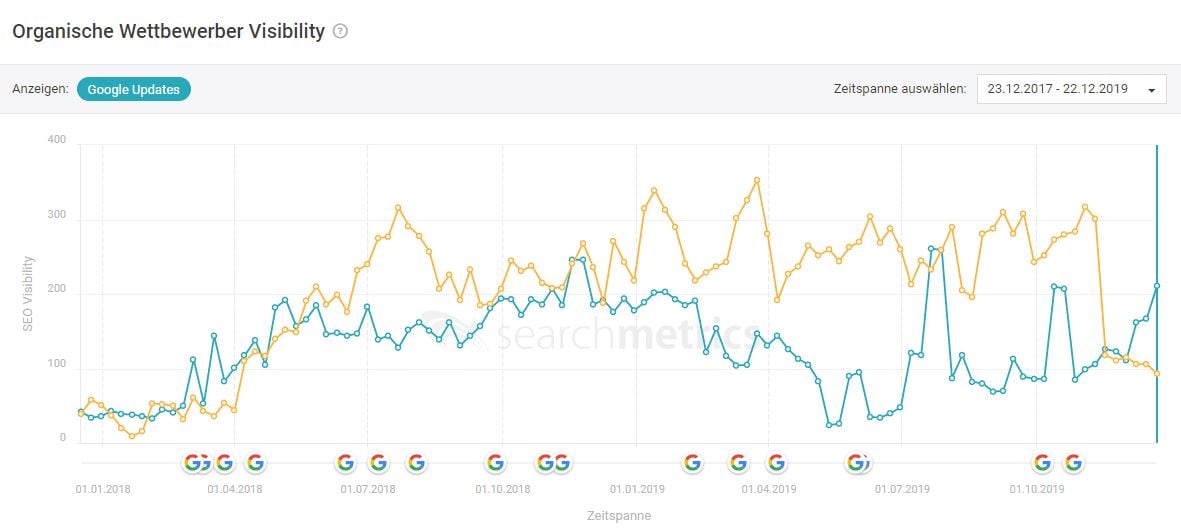Image resolution: width=1181 pixels, height=532 pixels.
Task: Click the dropdown arrow next to 22.12.2019
Action: pyautogui.click(x=1152, y=90)
